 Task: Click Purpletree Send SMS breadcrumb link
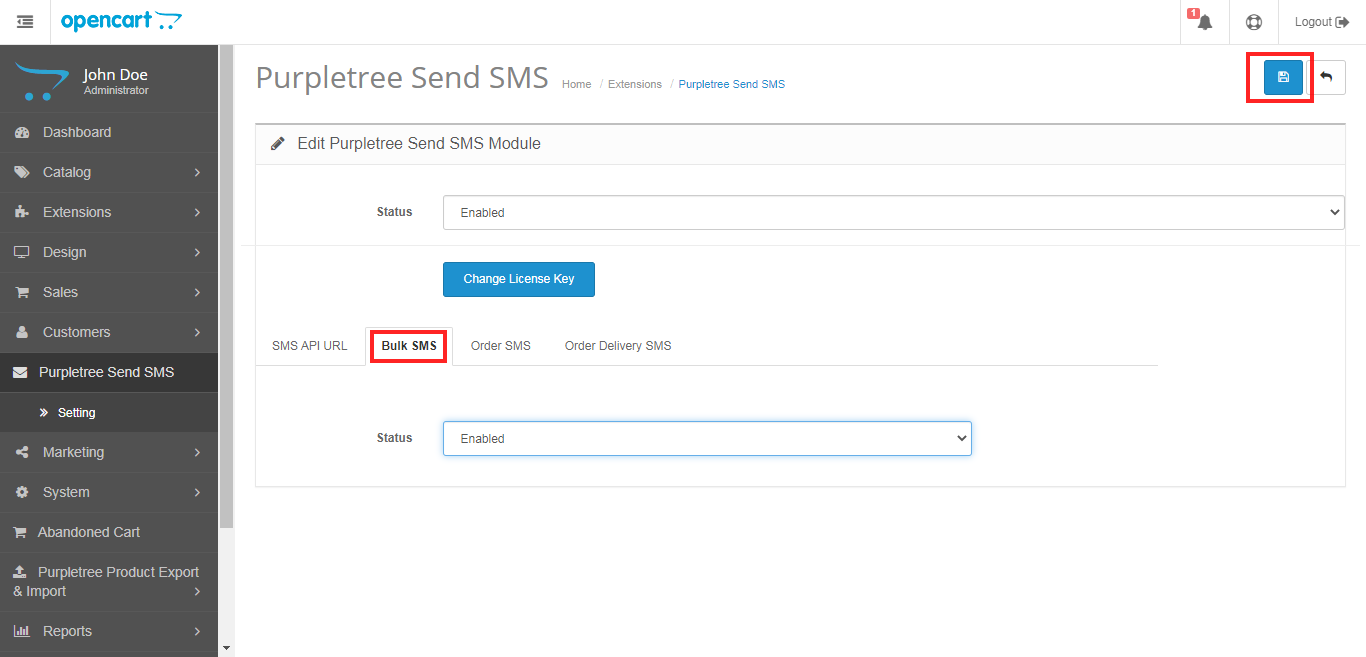(732, 84)
